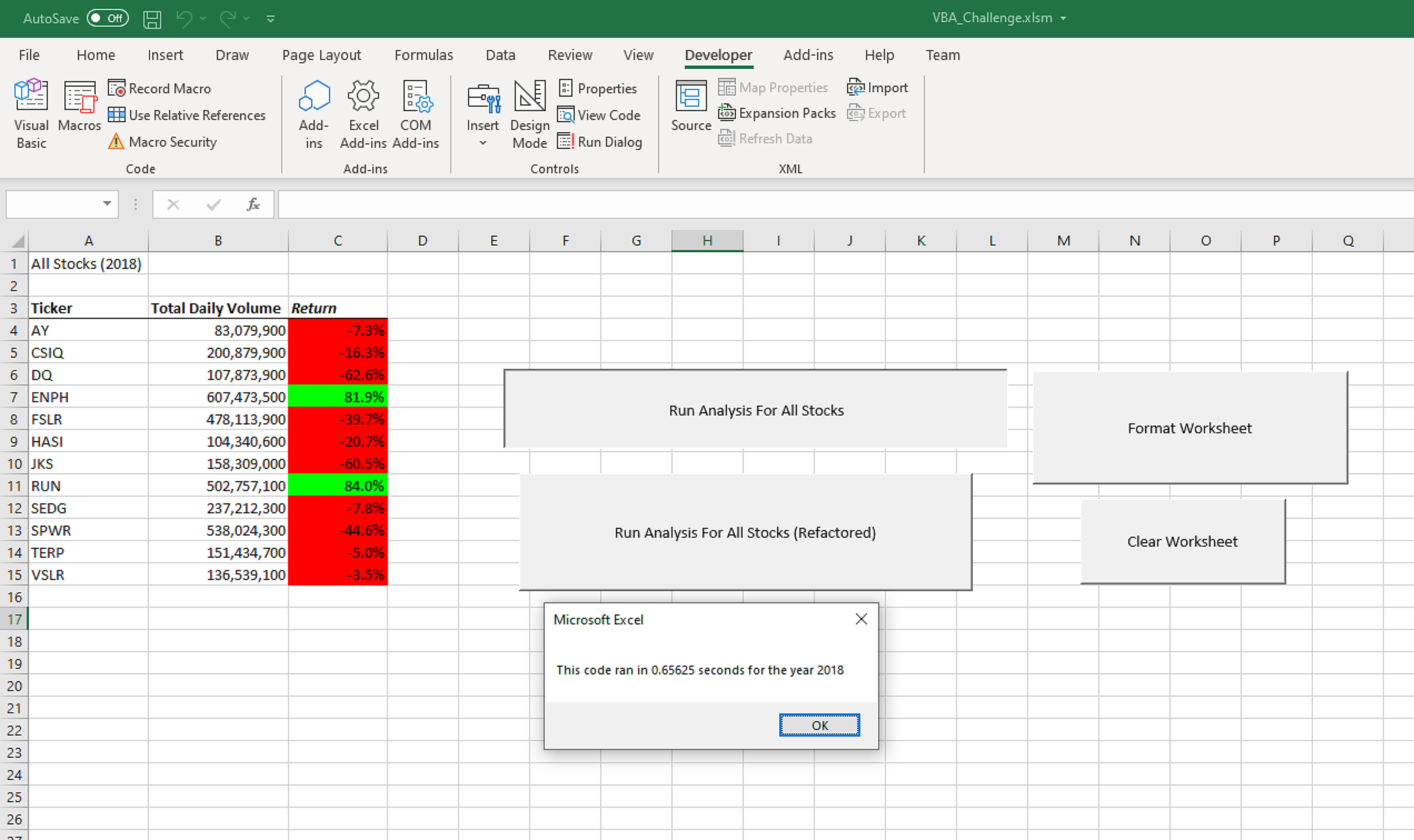Open Expansion Packs
This screenshot has width=1414, height=840.
click(x=777, y=113)
